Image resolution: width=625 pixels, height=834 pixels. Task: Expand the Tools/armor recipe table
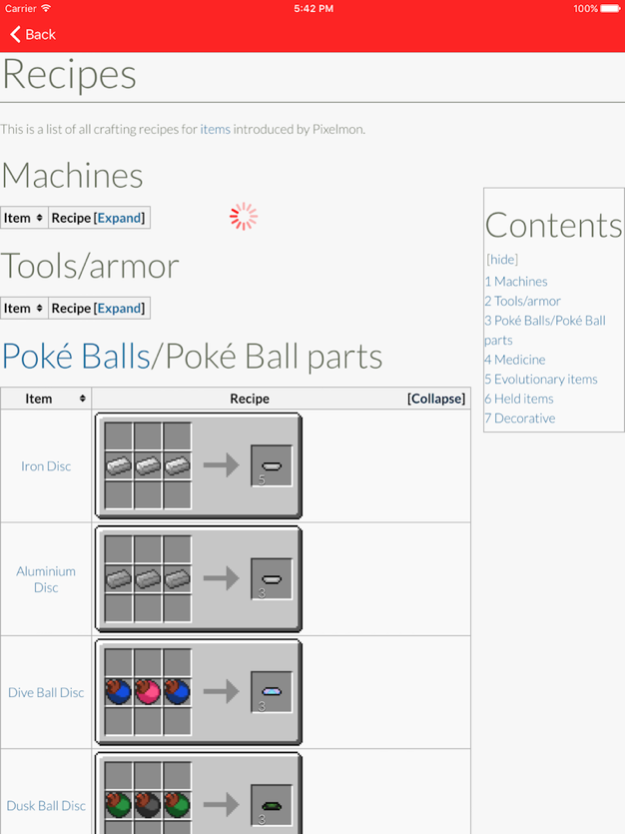click(120, 308)
